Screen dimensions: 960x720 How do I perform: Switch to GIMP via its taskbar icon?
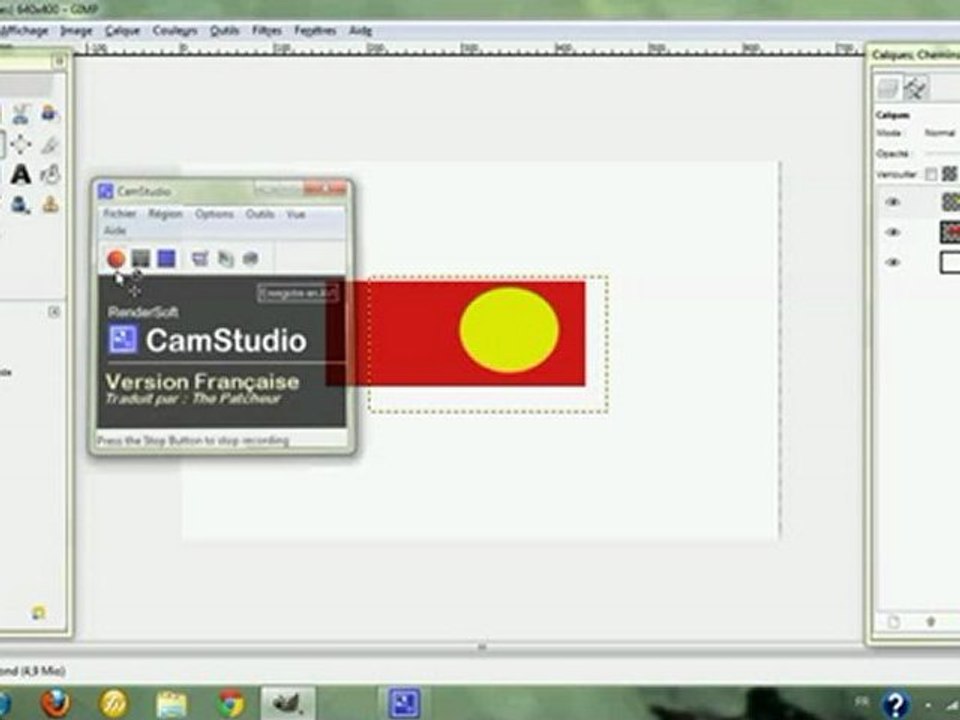288,703
